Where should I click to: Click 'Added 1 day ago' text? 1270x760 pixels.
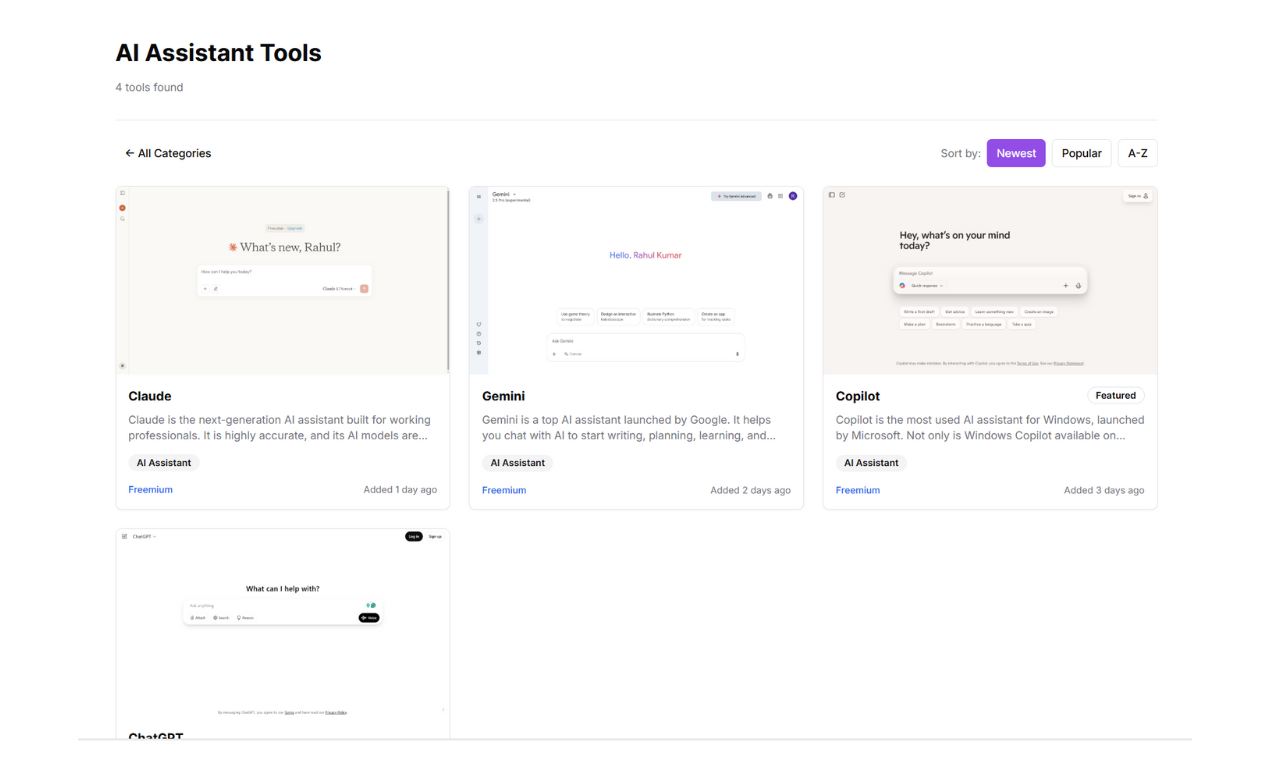coord(400,490)
